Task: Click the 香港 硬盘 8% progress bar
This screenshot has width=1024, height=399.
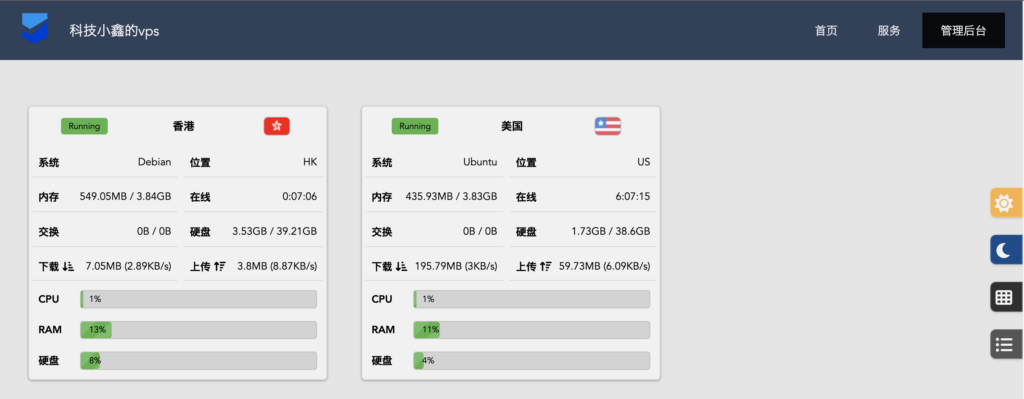Action: [199, 360]
